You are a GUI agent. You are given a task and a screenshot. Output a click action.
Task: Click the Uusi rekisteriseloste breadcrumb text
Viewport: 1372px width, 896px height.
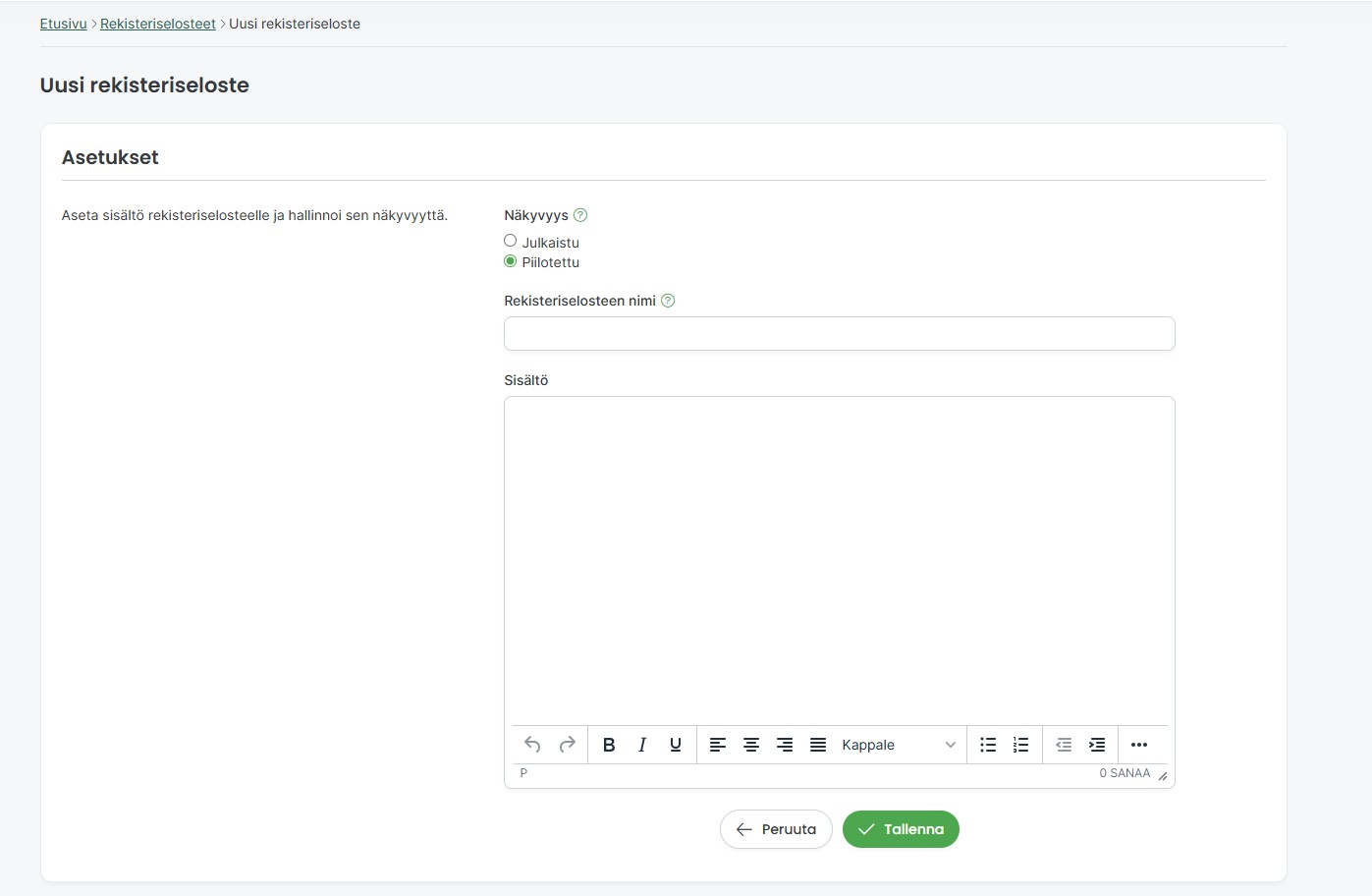tap(295, 24)
